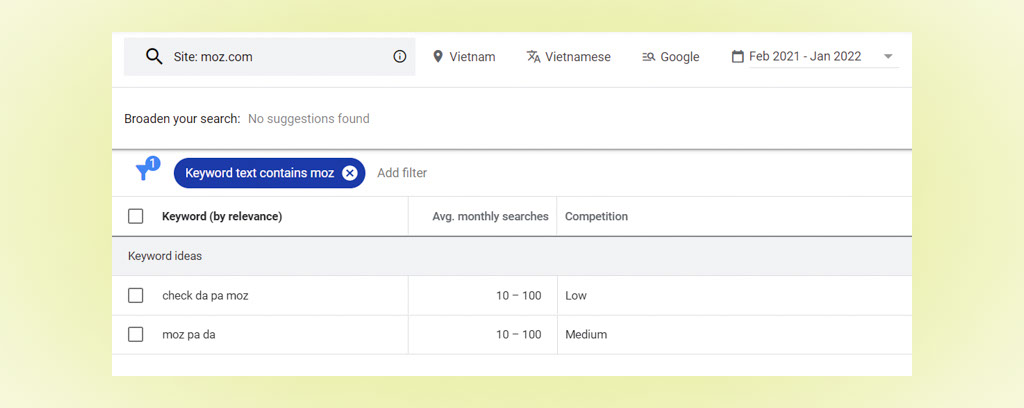Sort by Avg. monthly searches column

pos(490,216)
